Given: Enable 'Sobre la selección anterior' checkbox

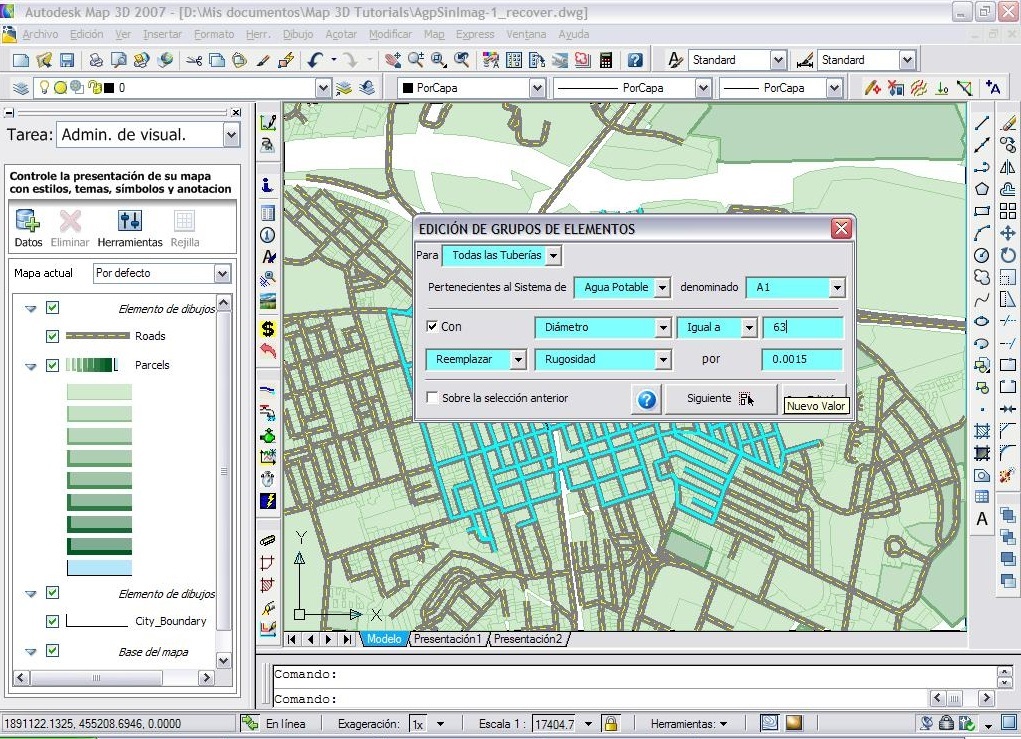Looking at the screenshot, I should click(x=432, y=398).
